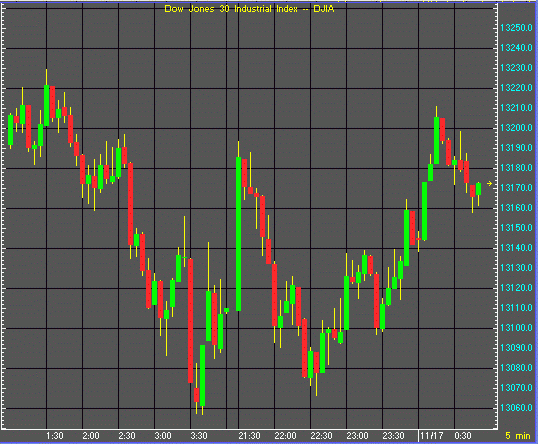Click the 13170.0 price axis label

[516, 188]
